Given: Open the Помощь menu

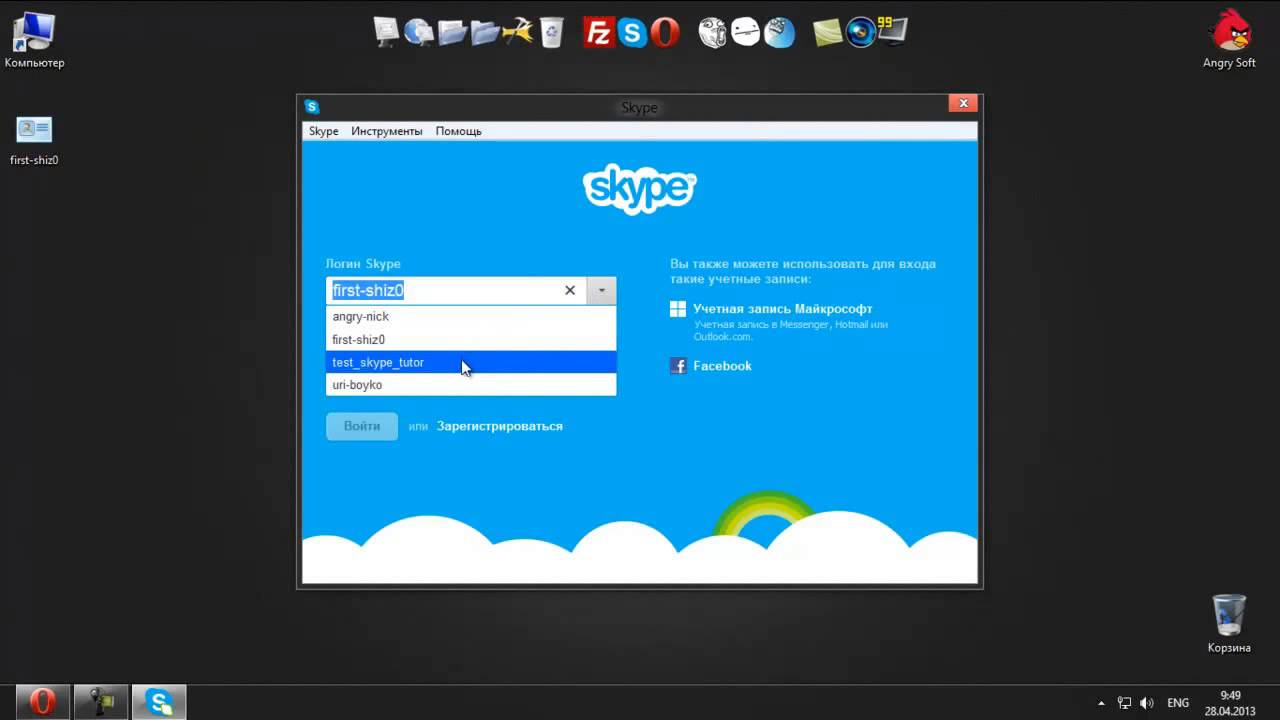Looking at the screenshot, I should (x=458, y=131).
